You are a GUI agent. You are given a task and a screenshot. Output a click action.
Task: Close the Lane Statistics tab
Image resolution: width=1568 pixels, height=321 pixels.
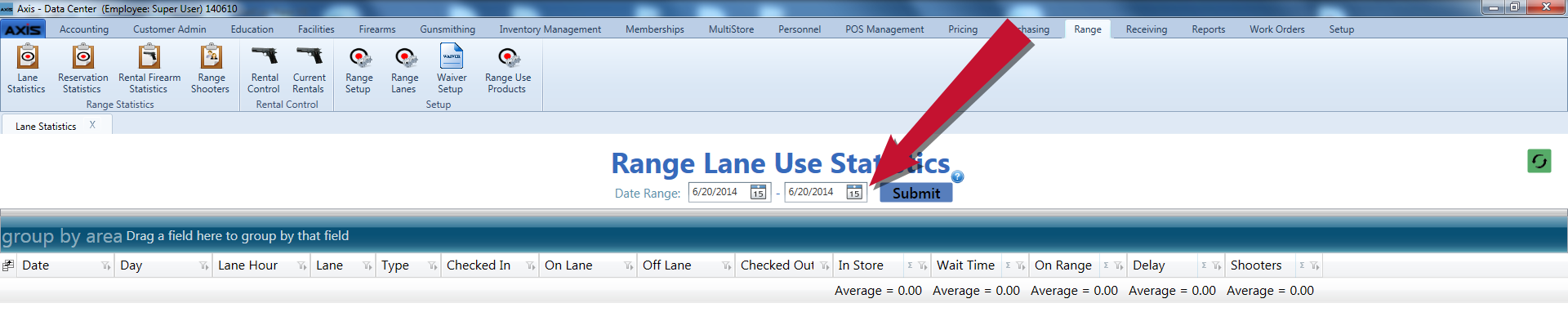(x=92, y=125)
